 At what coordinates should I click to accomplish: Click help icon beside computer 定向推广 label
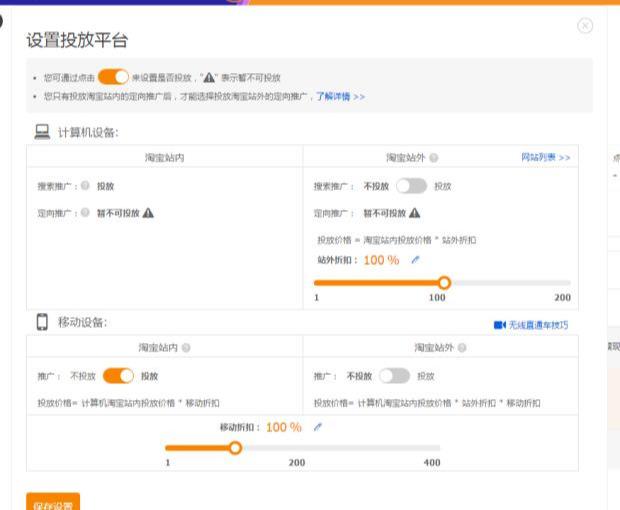pos(85,212)
